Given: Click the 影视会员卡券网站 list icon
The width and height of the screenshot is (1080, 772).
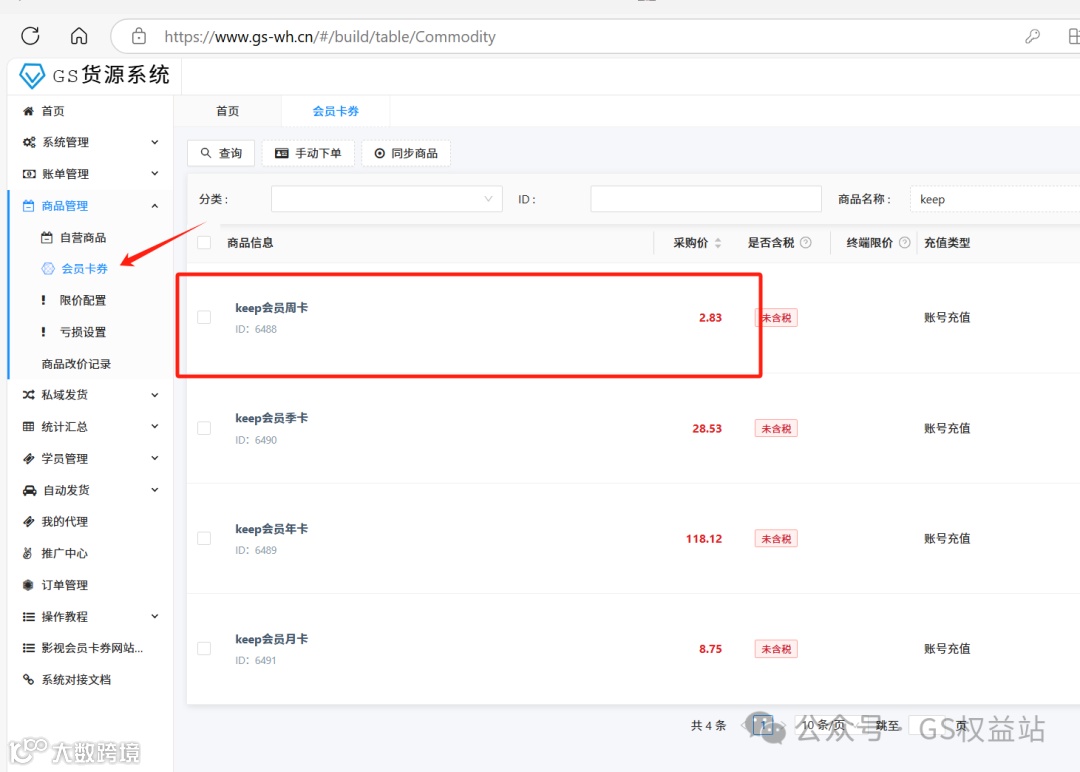Looking at the screenshot, I should point(28,648).
